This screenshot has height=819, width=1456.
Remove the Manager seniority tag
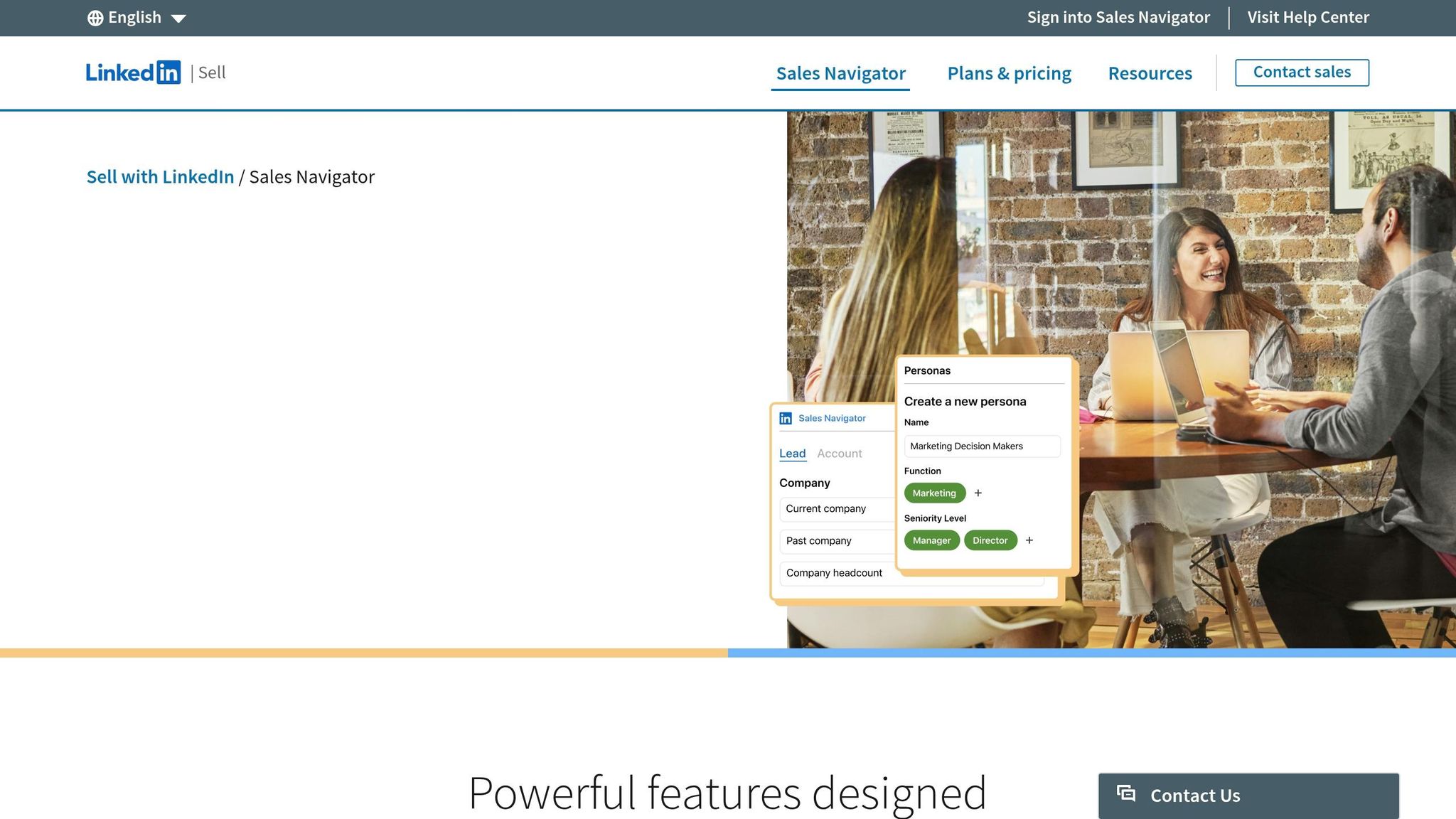(x=932, y=540)
